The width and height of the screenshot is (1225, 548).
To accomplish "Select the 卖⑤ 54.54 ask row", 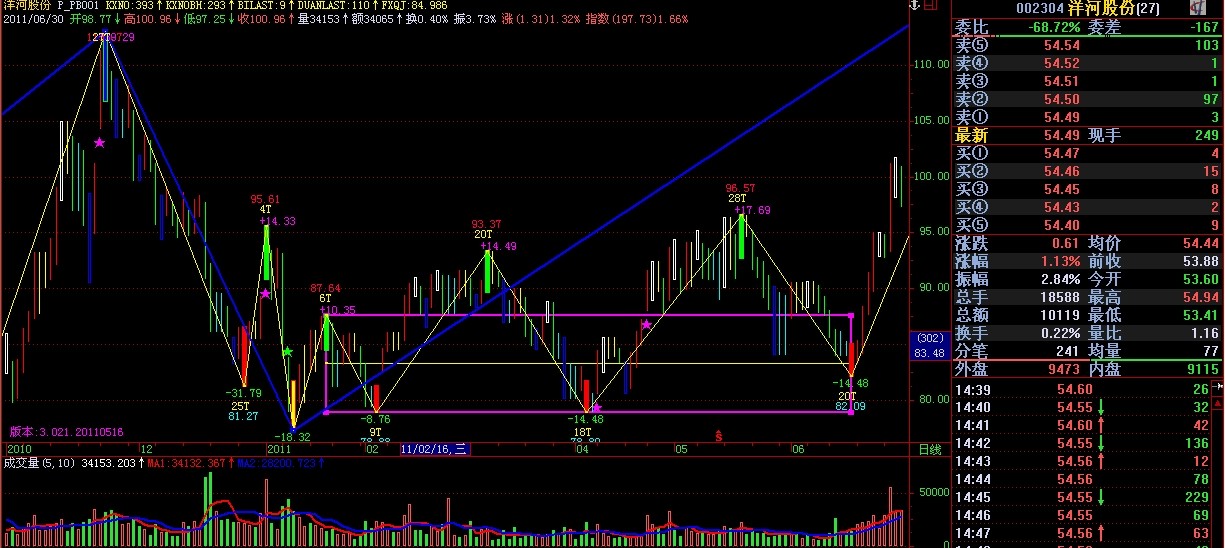I will (x=1087, y=45).
